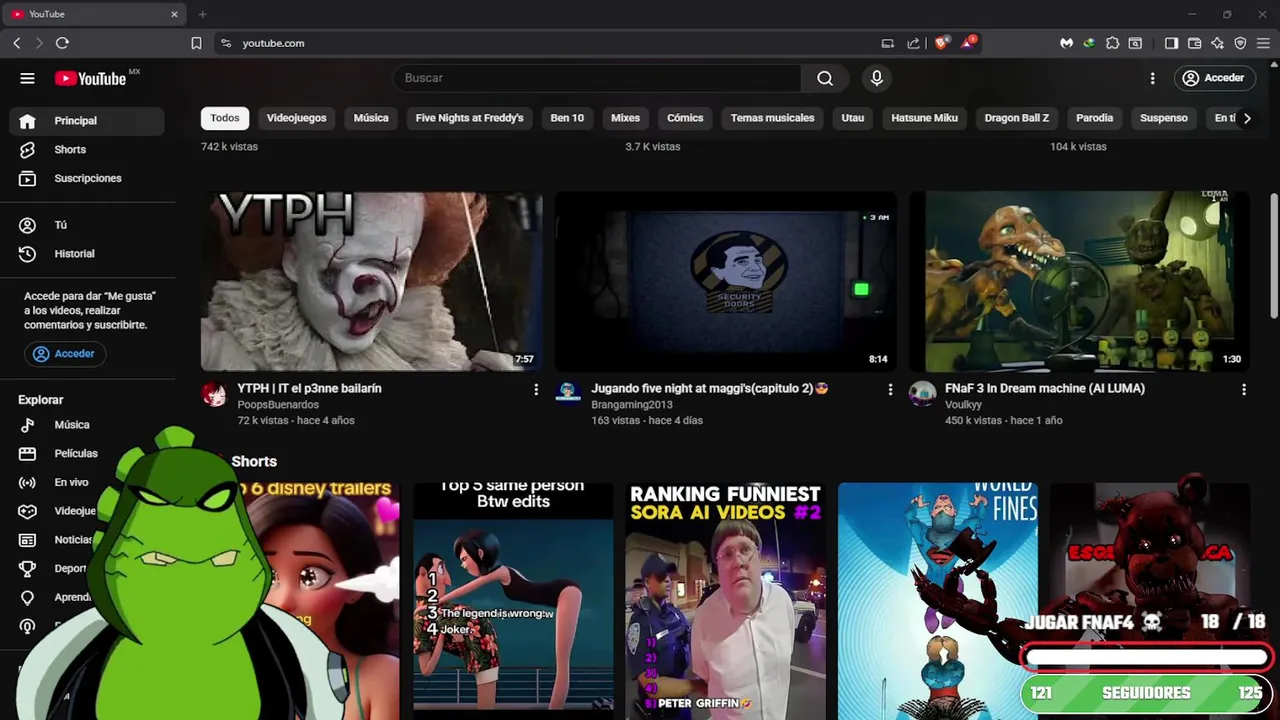Reload the page with refresh icon
This screenshot has height=720, width=1280.
pyautogui.click(x=62, y=43)
